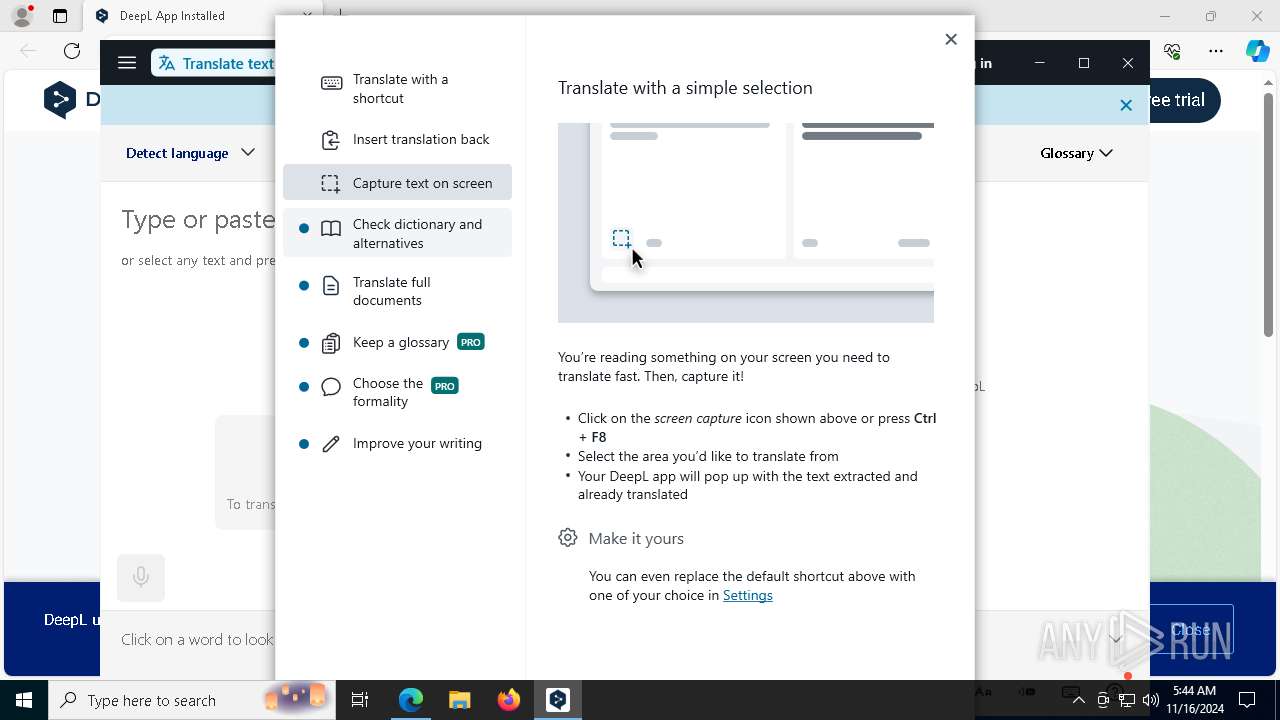This screenshot has height=720, width=1280.
Task: Refresh the browser page
Action: click(x=72, y=51)
